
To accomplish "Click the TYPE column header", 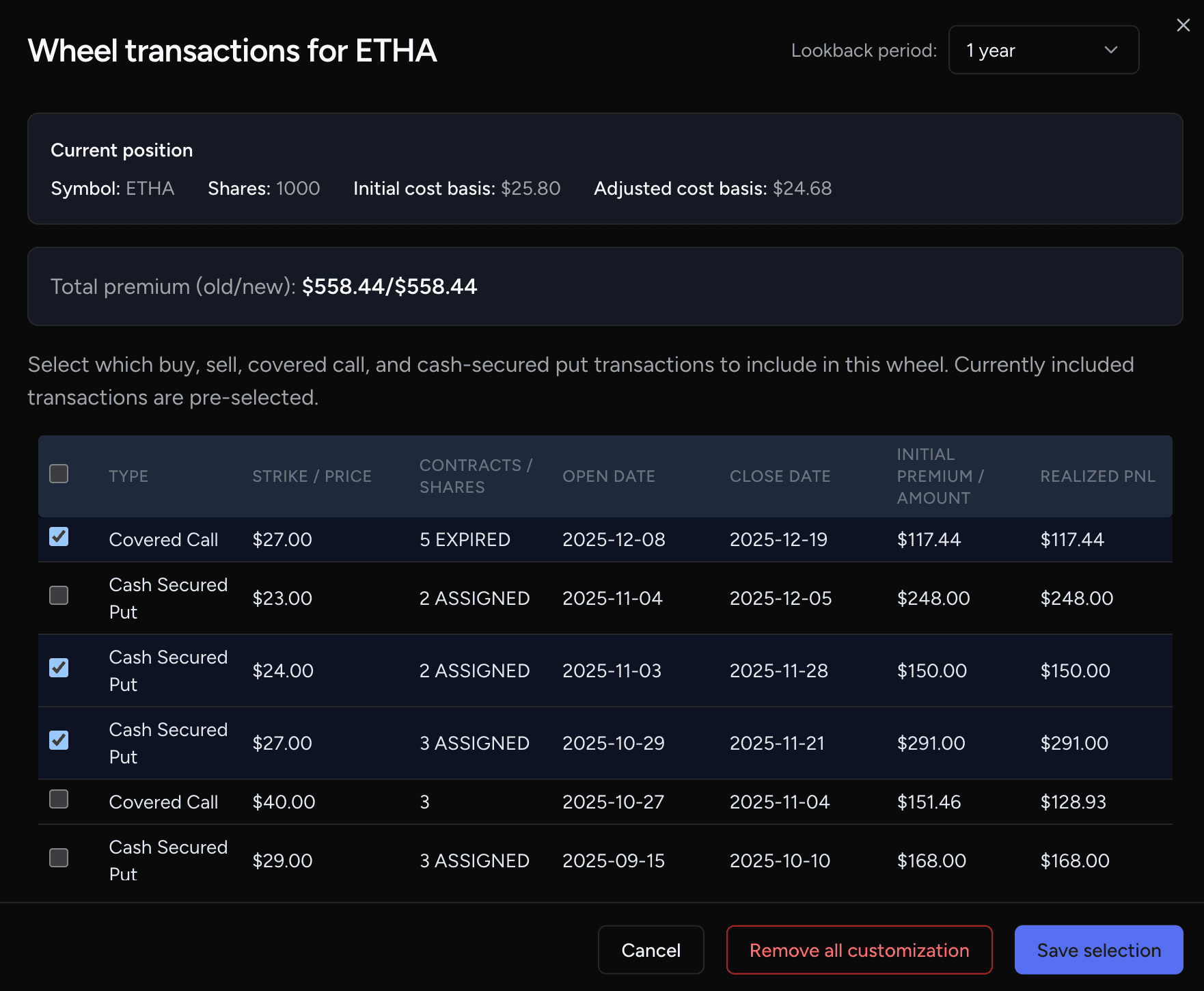I will 128,476.
